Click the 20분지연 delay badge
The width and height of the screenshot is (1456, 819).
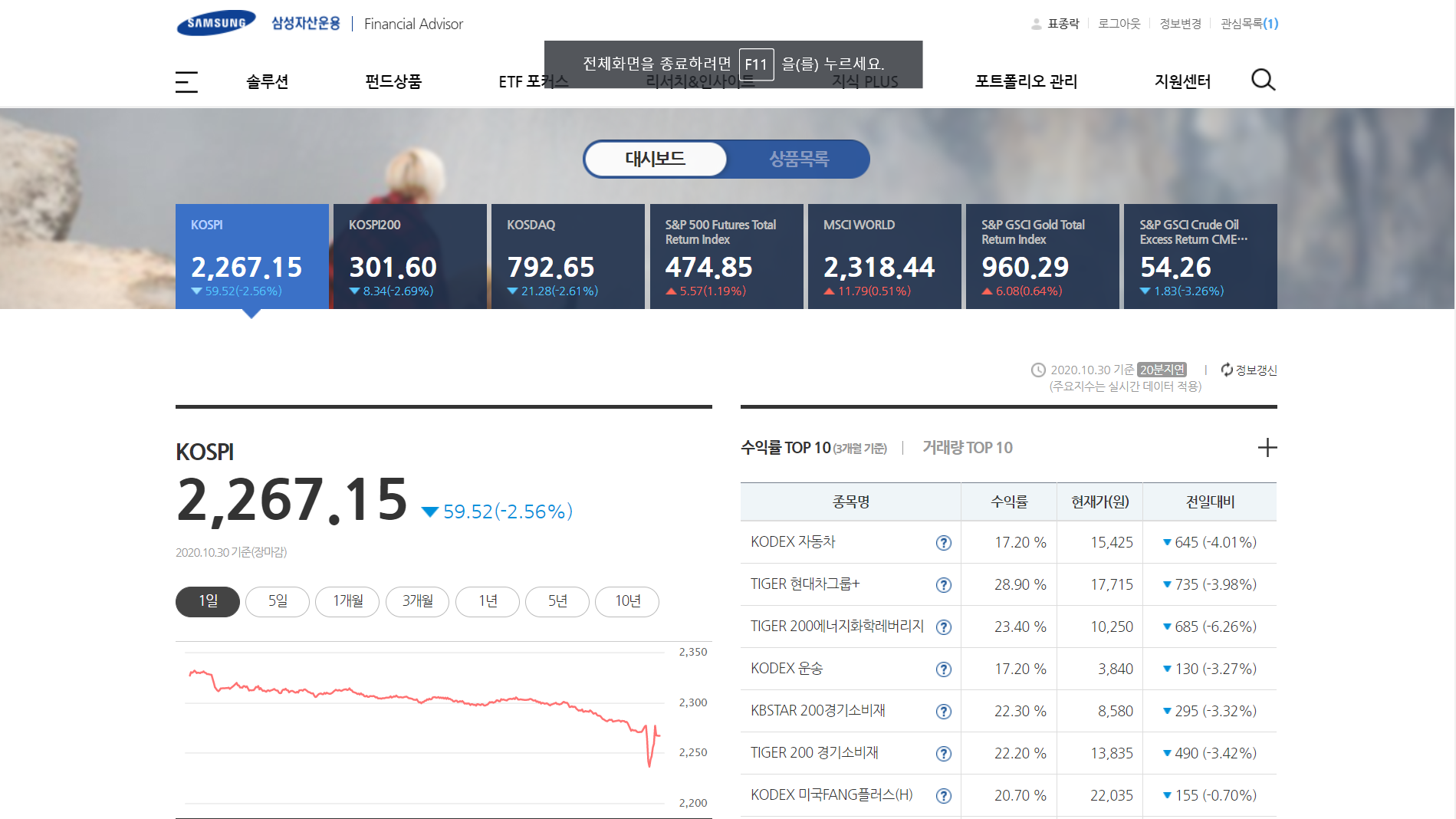point(1162,370)
